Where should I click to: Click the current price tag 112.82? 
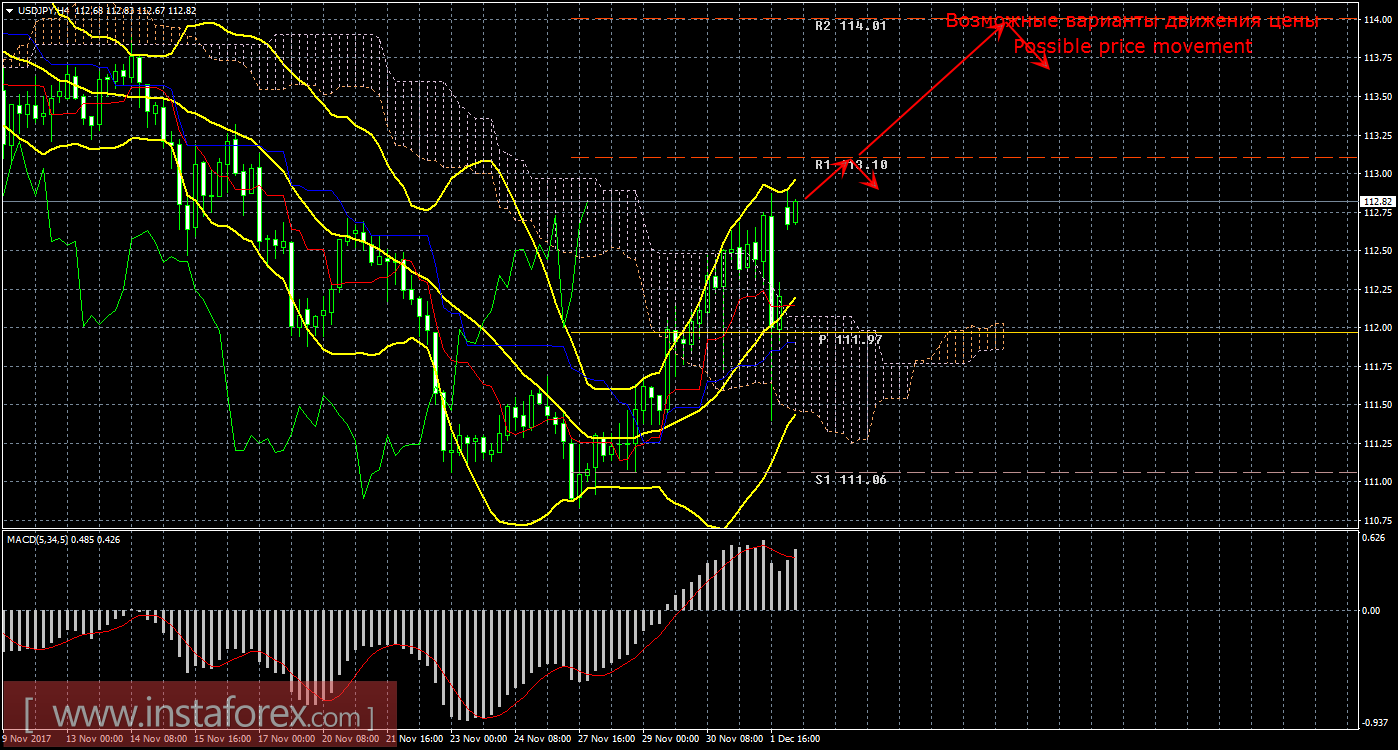[x=1377, y=202]
